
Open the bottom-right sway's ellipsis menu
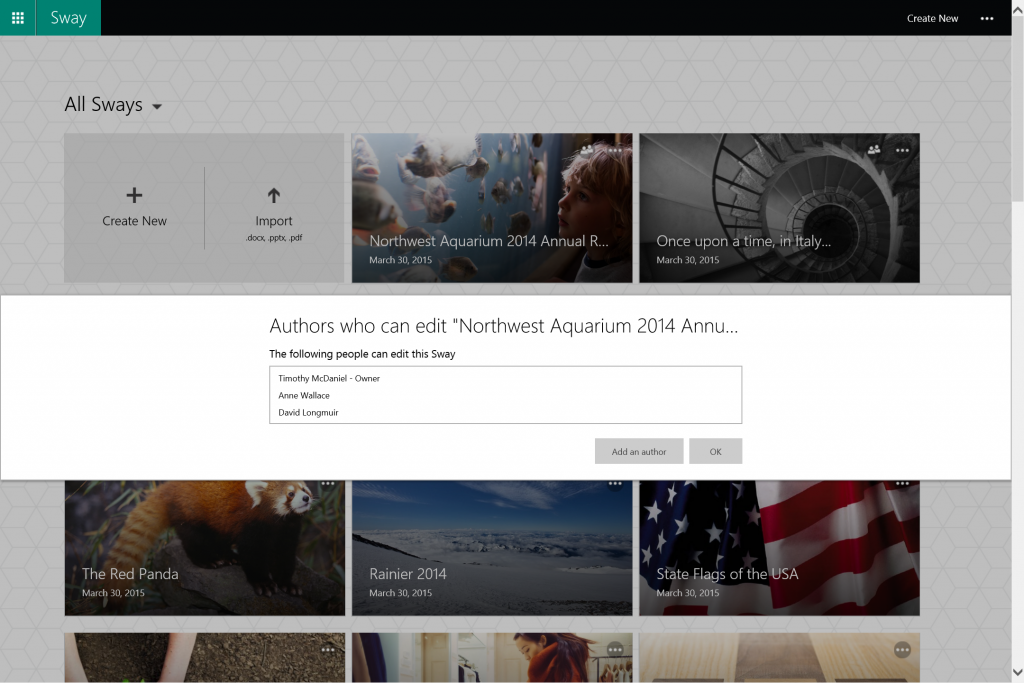tap(902, 650)
